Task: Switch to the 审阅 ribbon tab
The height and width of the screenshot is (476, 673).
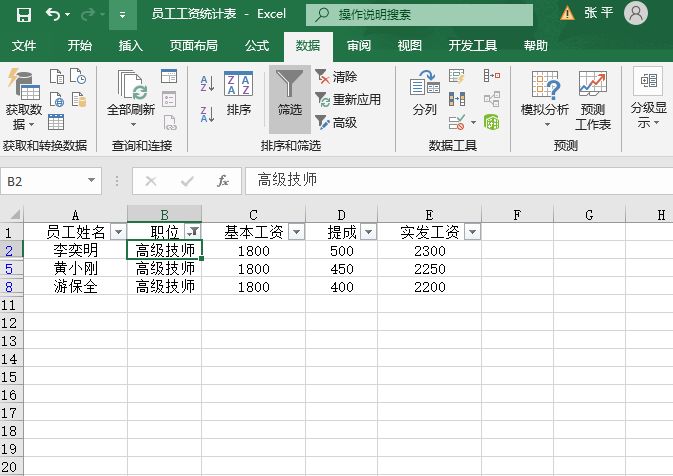Action: click(x=359, y=45)
